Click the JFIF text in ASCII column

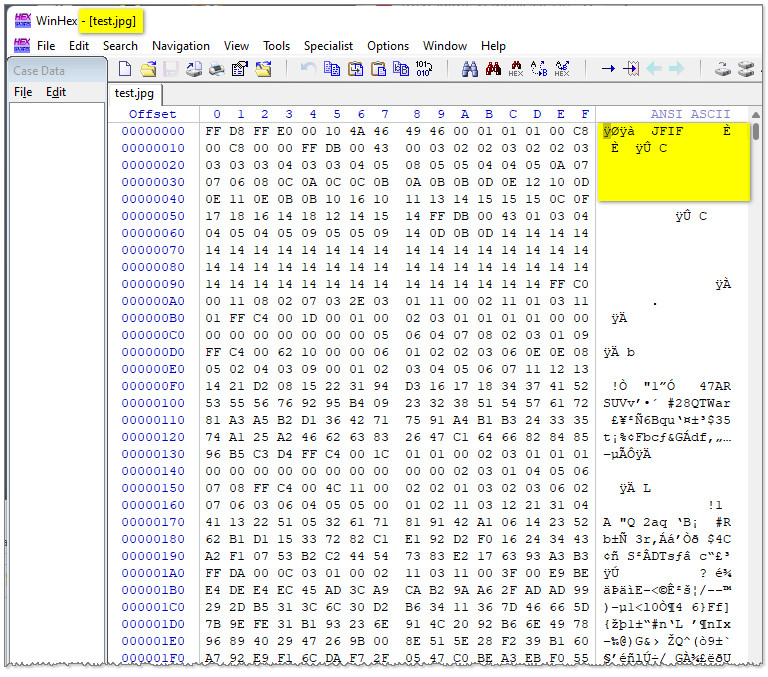pos(667,131)
